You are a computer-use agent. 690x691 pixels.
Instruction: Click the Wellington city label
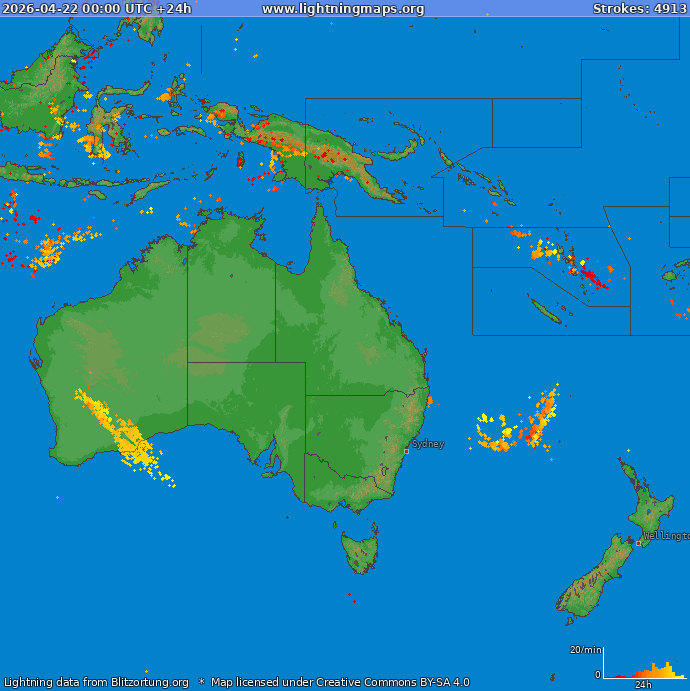666,536
